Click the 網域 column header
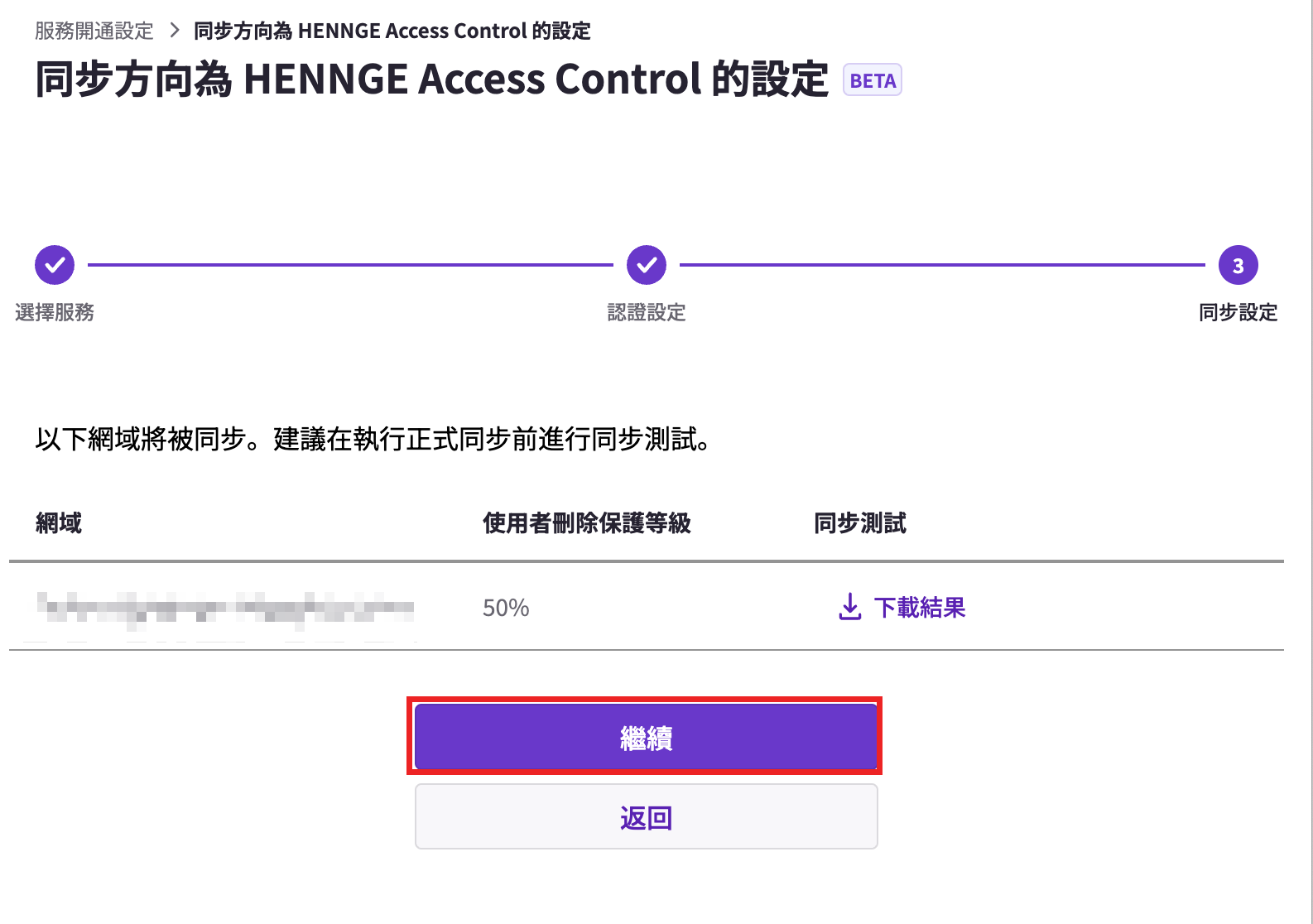 point(59,523)
